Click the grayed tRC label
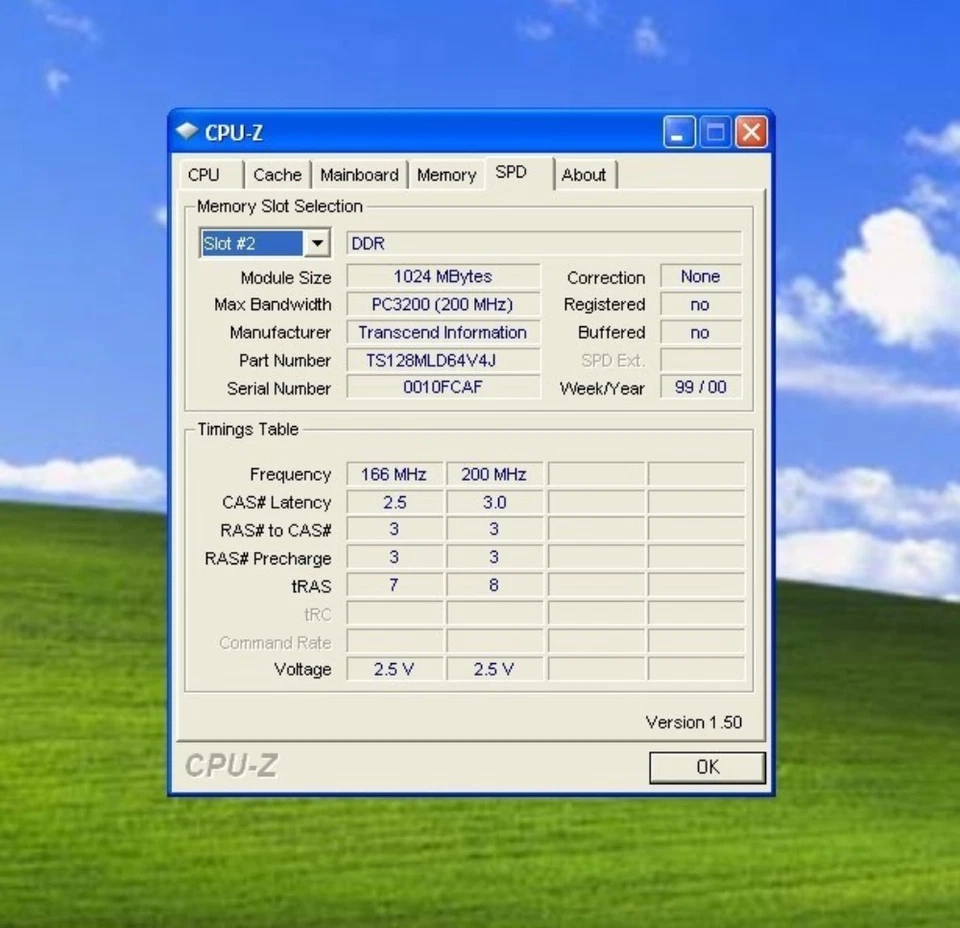The image size is (960, 928). (318, 615)
